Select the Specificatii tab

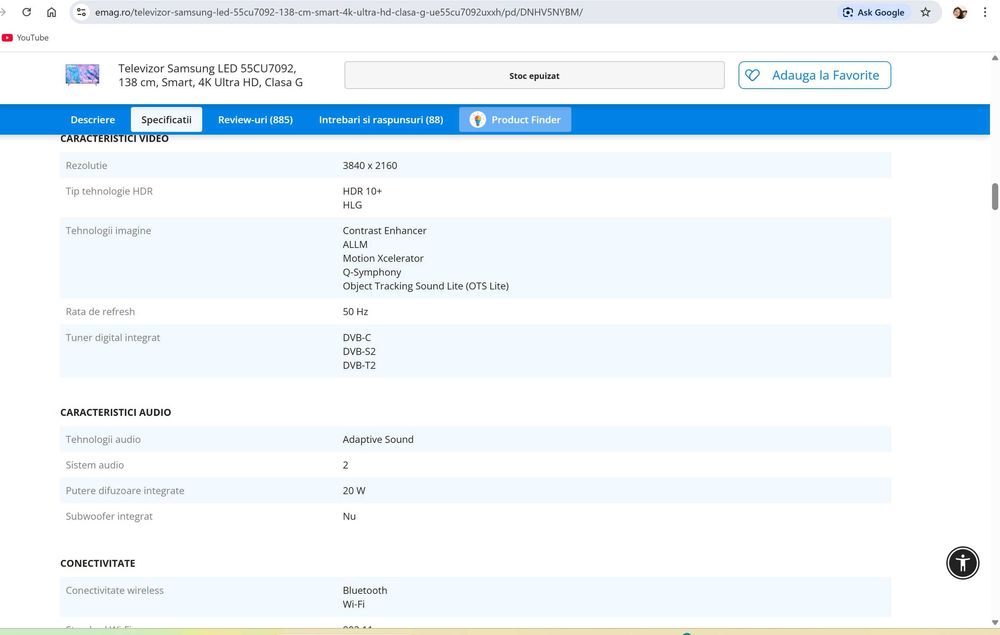[166, 119]
